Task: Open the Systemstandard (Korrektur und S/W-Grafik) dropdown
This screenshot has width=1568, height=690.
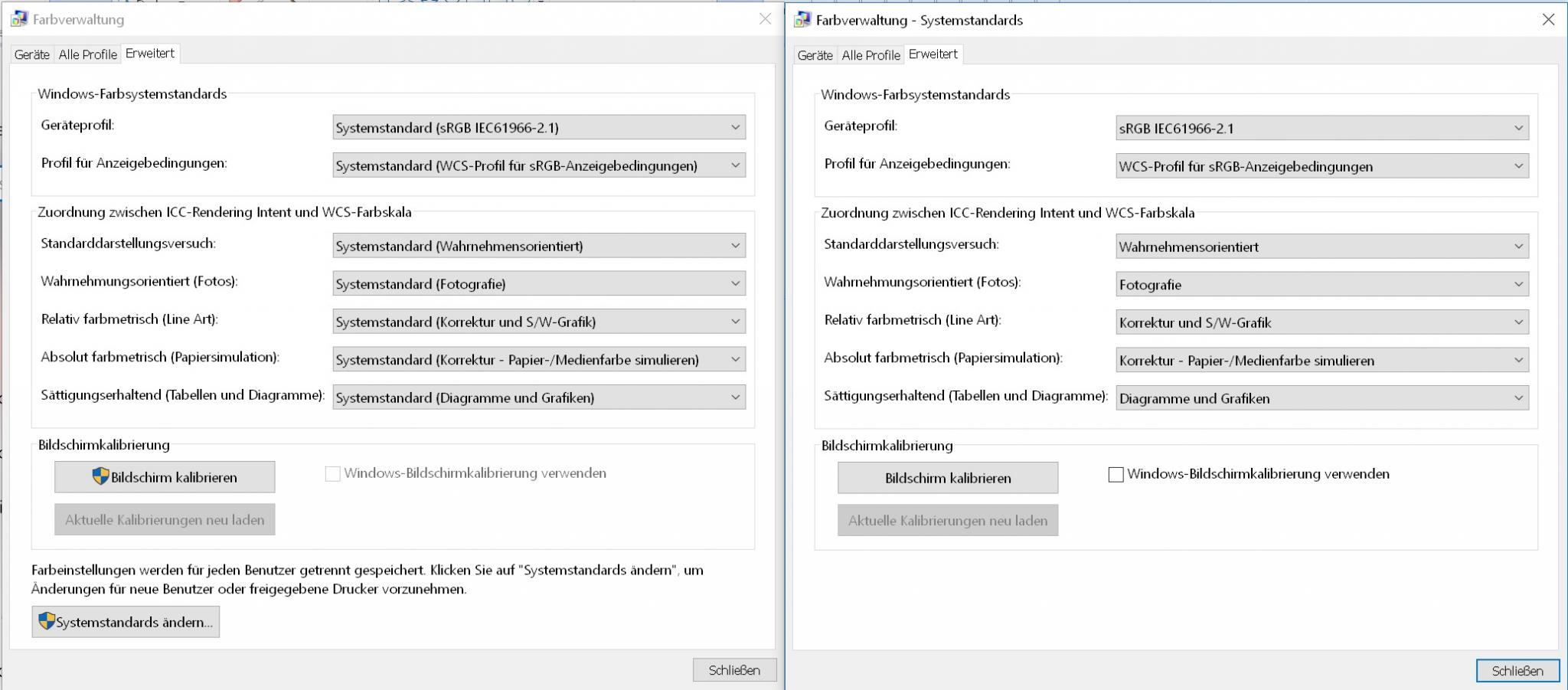Action: click(x=539, y=322)
